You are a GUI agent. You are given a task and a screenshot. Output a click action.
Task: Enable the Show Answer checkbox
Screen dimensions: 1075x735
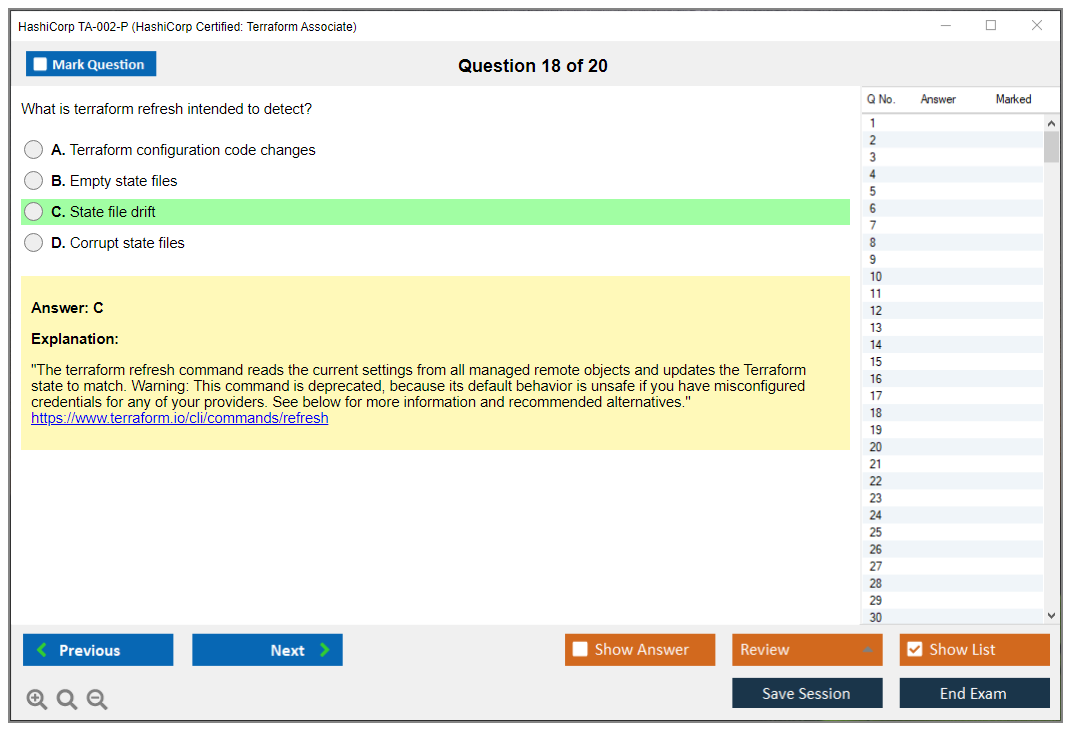point(580,650)
